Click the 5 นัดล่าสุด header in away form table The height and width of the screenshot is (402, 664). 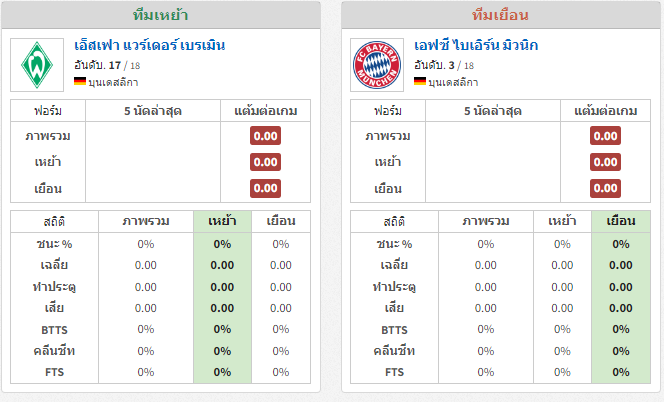[x=492, y=111]
